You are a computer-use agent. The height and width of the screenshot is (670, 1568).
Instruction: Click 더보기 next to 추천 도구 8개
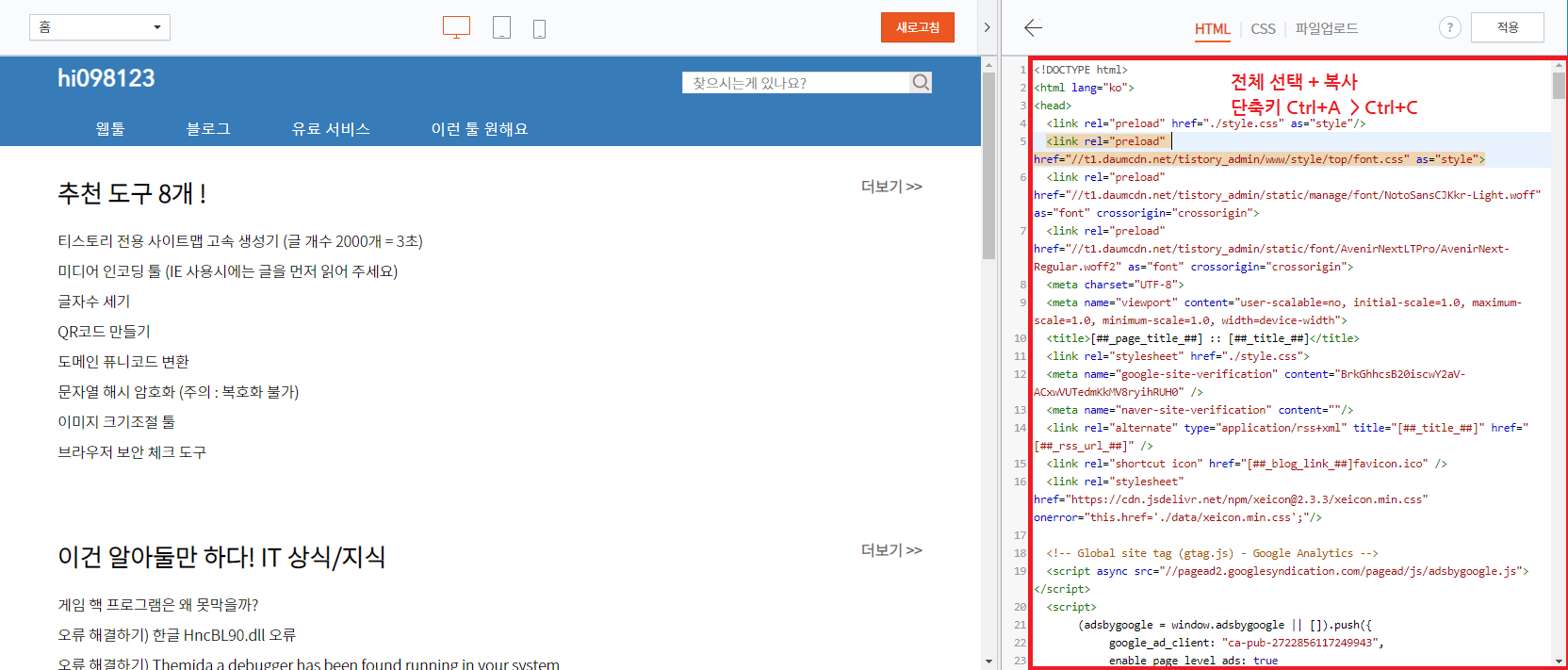pos(891,187)
